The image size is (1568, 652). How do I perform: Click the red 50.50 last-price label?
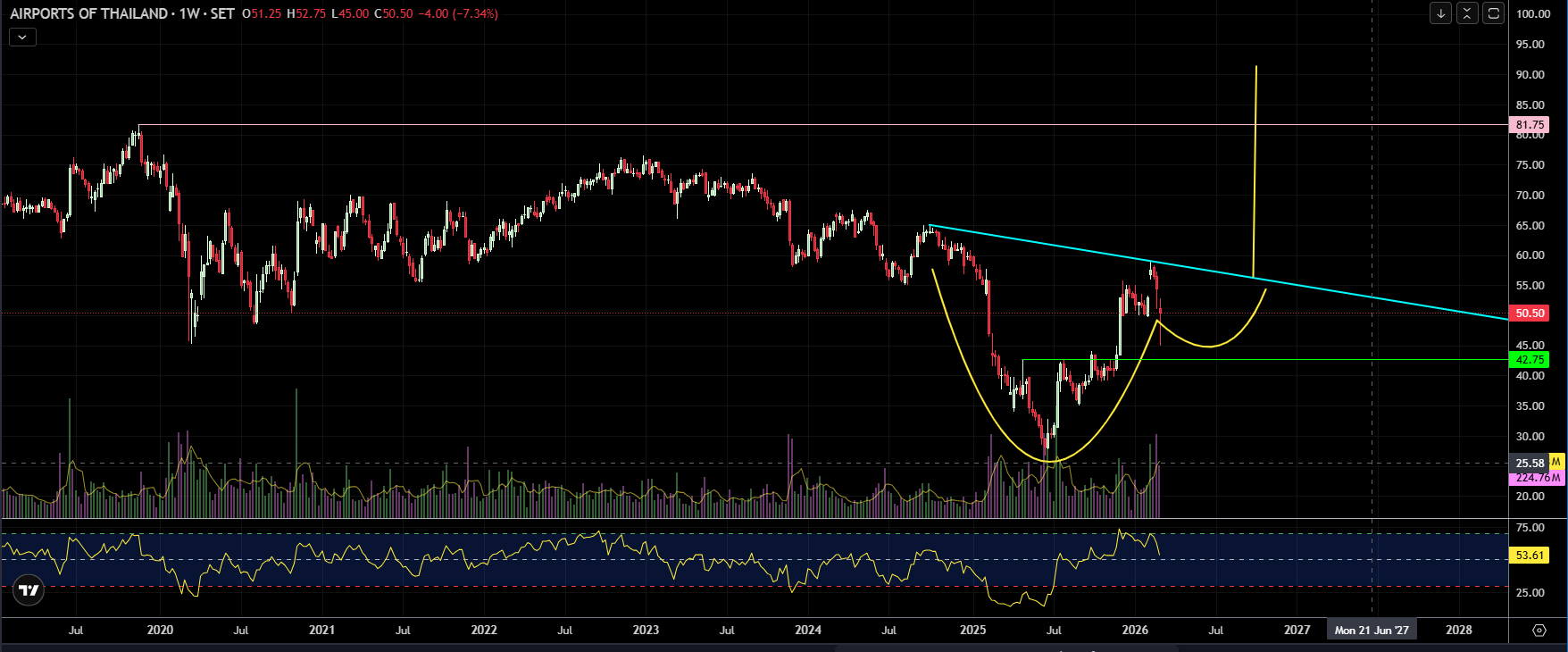coord(1530,313)
